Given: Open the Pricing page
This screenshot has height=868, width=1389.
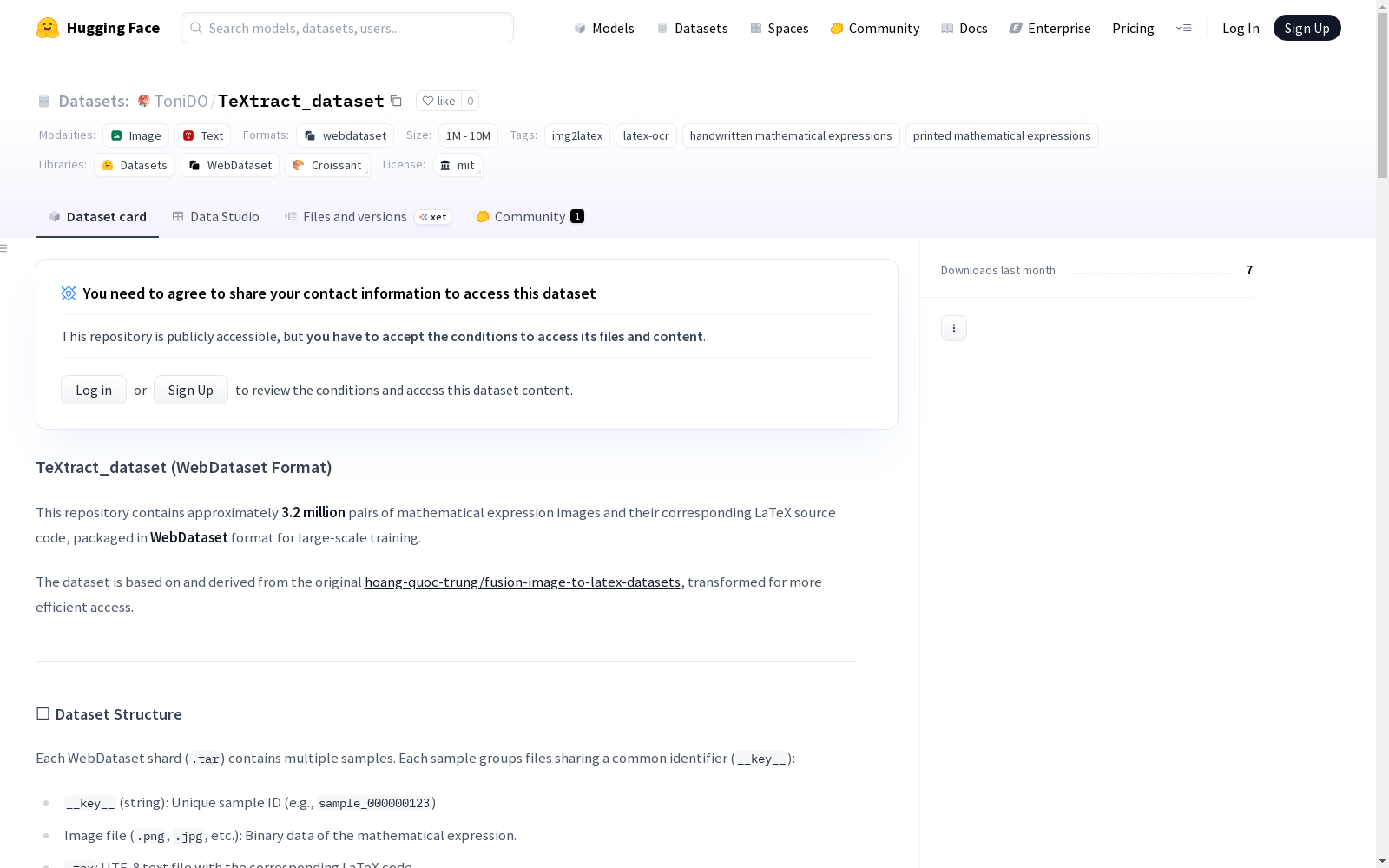Looking at the screenshot, I should 1133,28.
